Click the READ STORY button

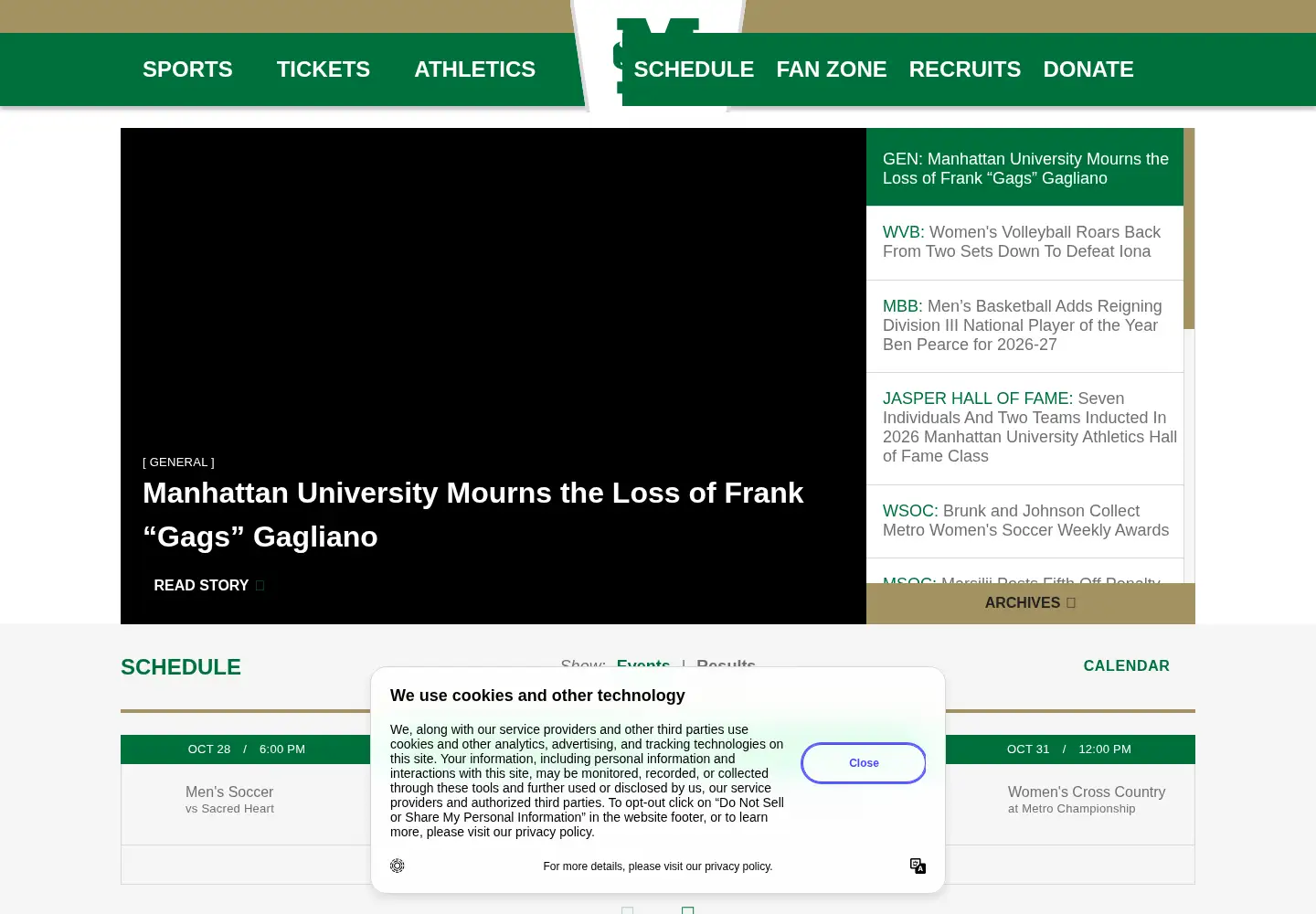[209, 585]
